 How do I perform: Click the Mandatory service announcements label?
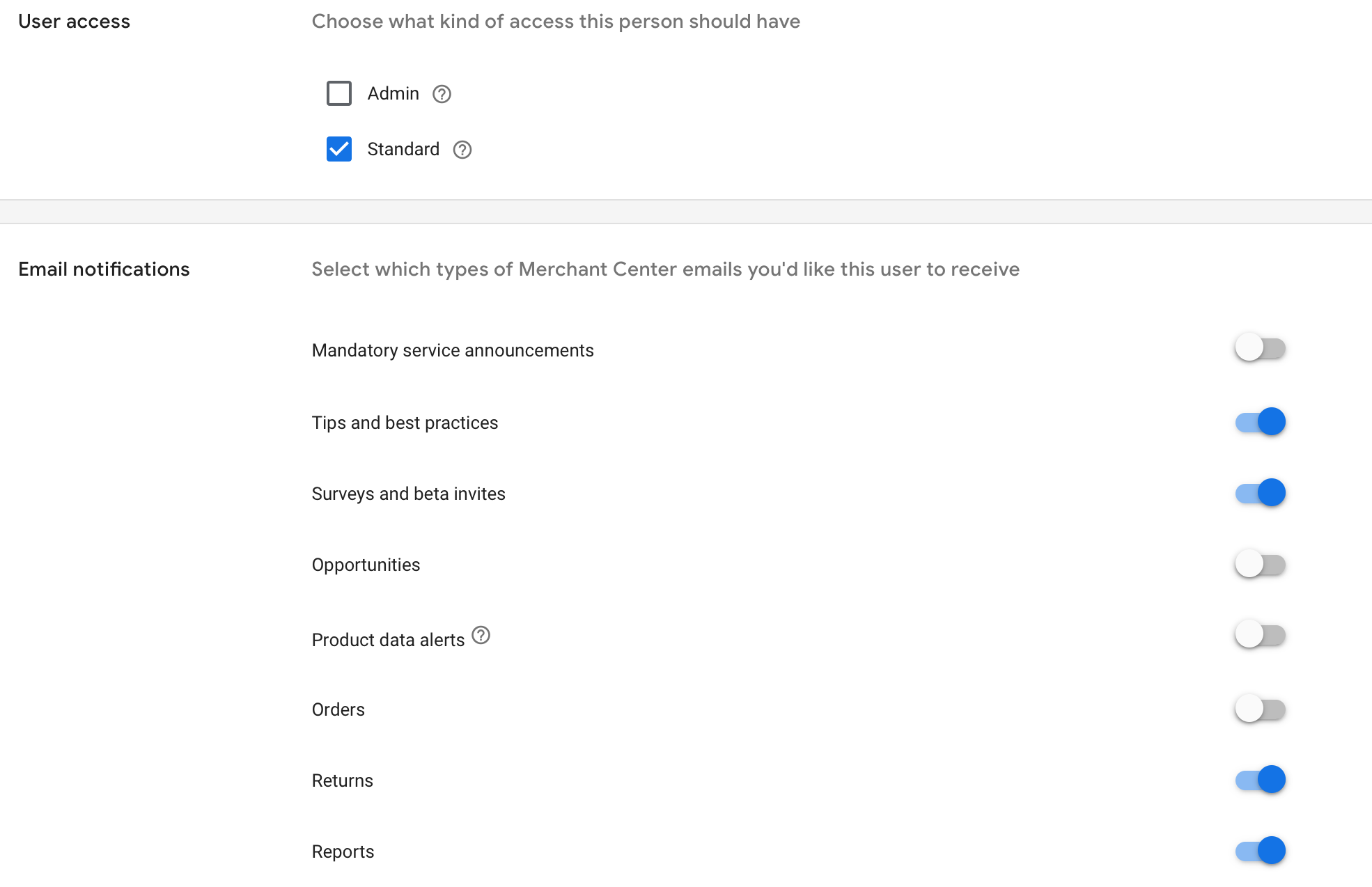[x=453, y=350]
